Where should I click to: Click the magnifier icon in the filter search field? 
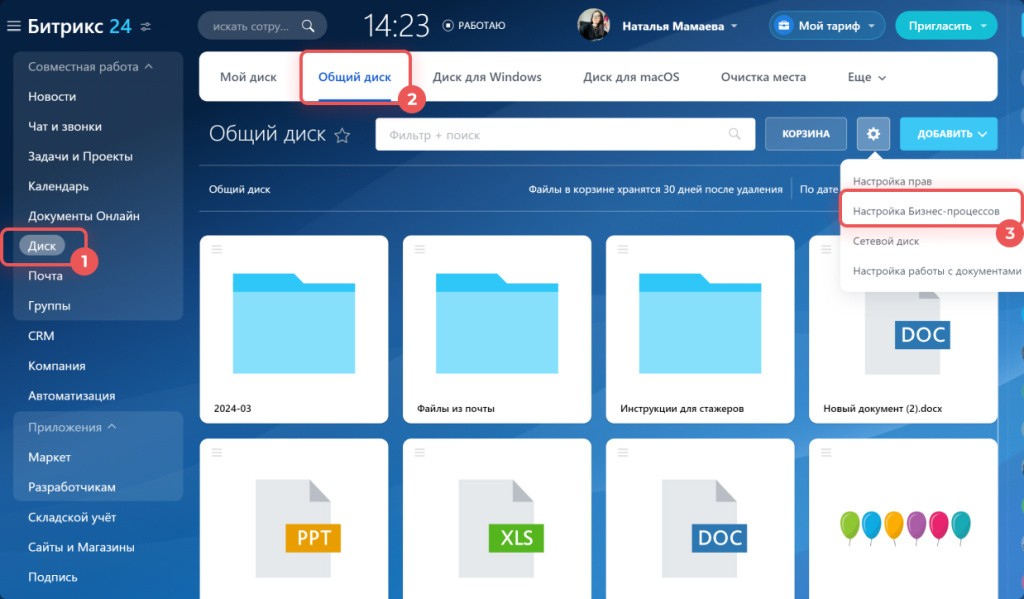click(x=735, y=134)
